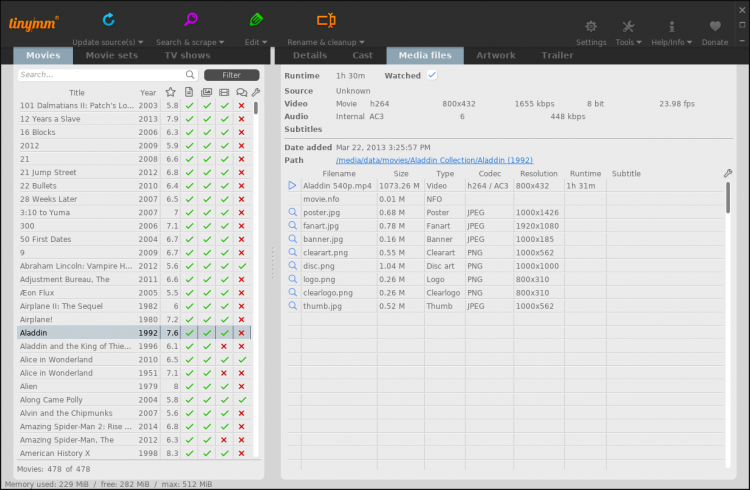This screenshot has height=490, width=750.
Task: Click the magnifier icon next to poster.jpg
Action: 292,212
